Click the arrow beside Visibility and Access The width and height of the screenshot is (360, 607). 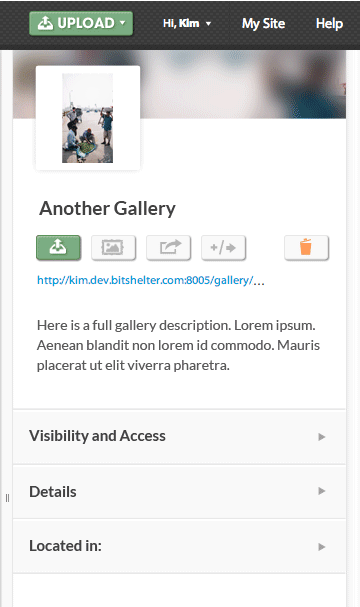pos(321,437)
